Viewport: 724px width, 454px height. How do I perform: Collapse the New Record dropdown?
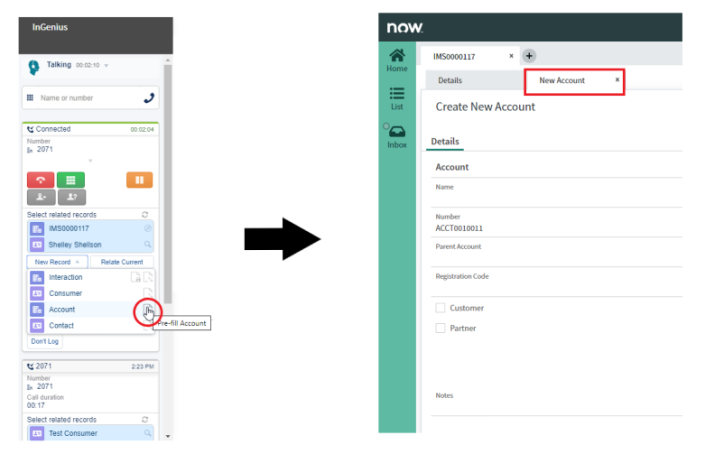(x=57, y=261)
